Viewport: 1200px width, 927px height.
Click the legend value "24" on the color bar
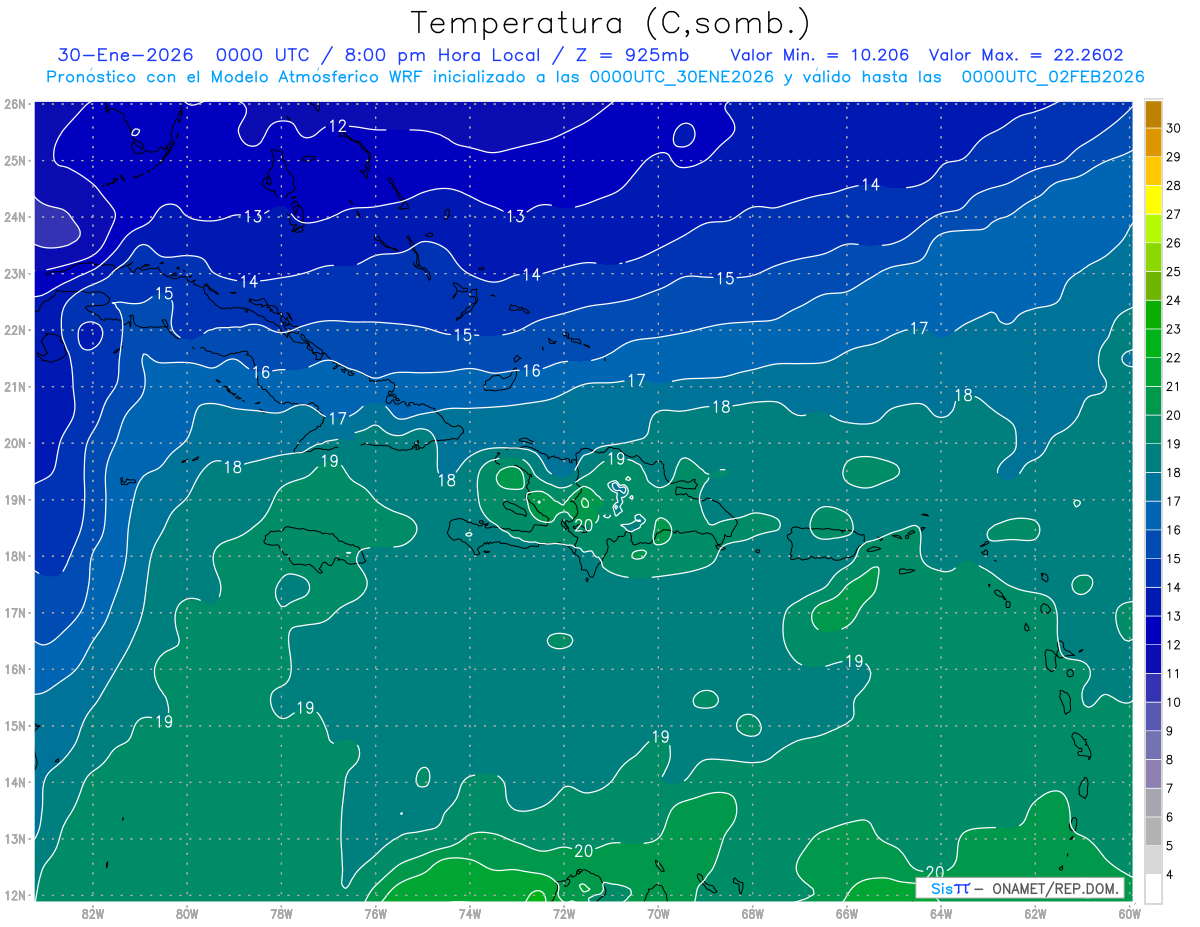1173,300
